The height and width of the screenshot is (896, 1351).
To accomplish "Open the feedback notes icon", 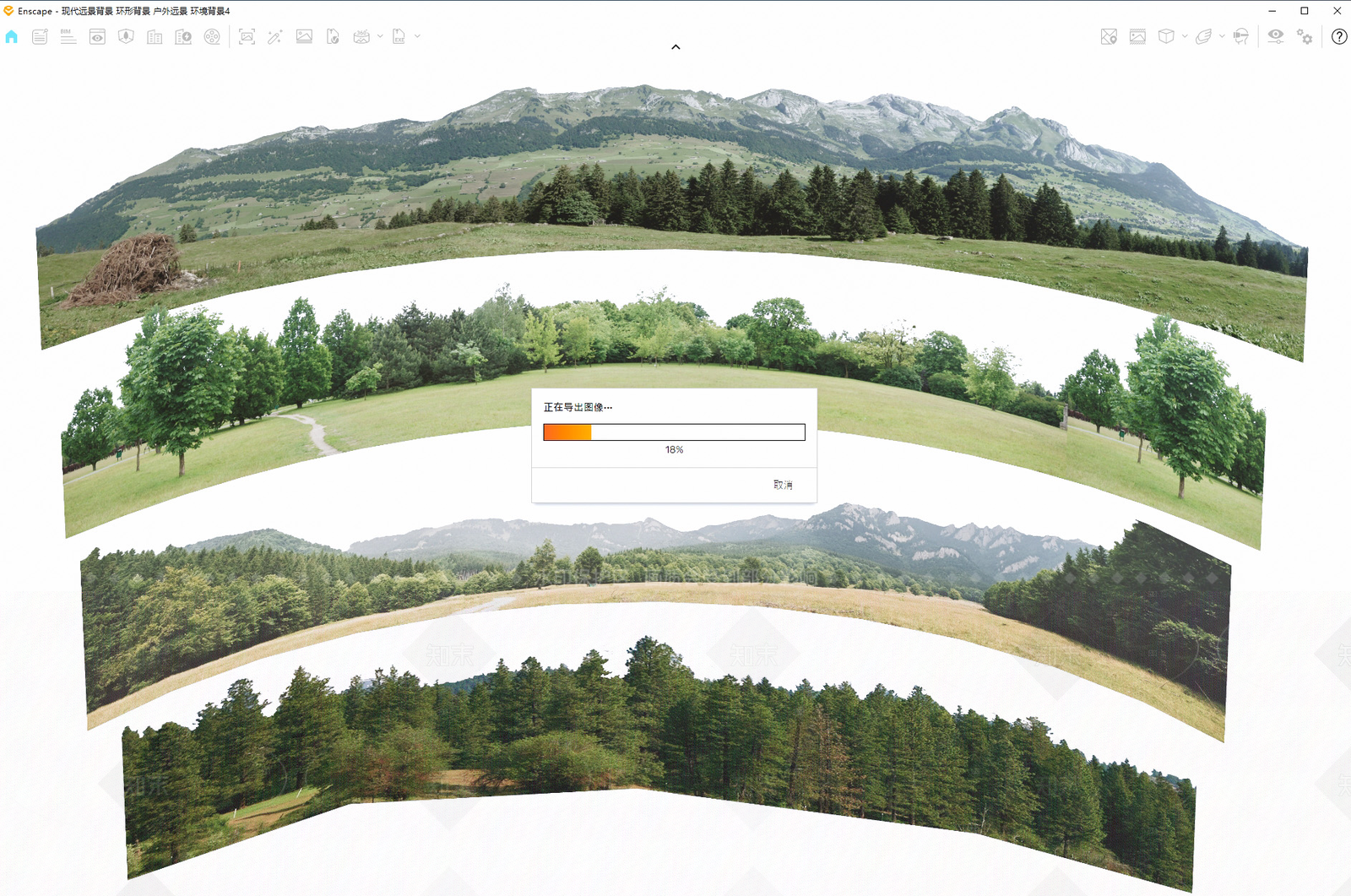I will (x=40, y=37).
